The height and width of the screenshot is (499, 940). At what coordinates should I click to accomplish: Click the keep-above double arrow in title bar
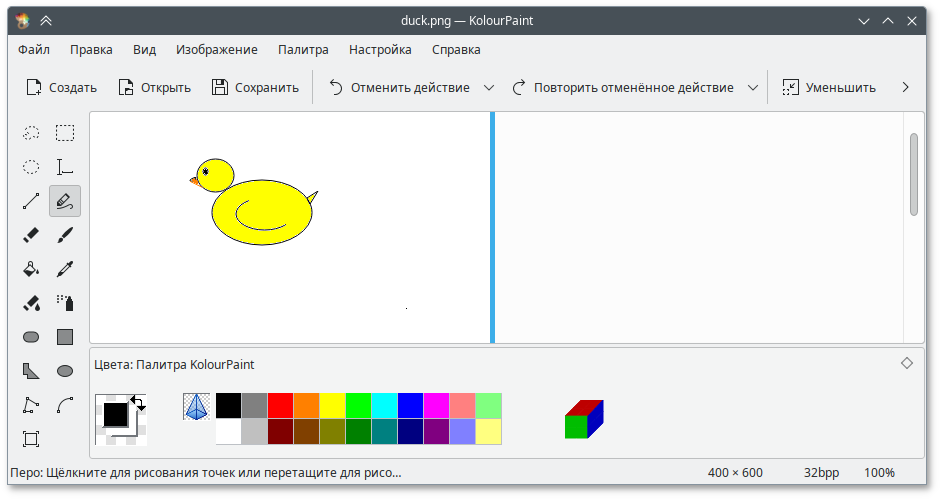(46, 21)
